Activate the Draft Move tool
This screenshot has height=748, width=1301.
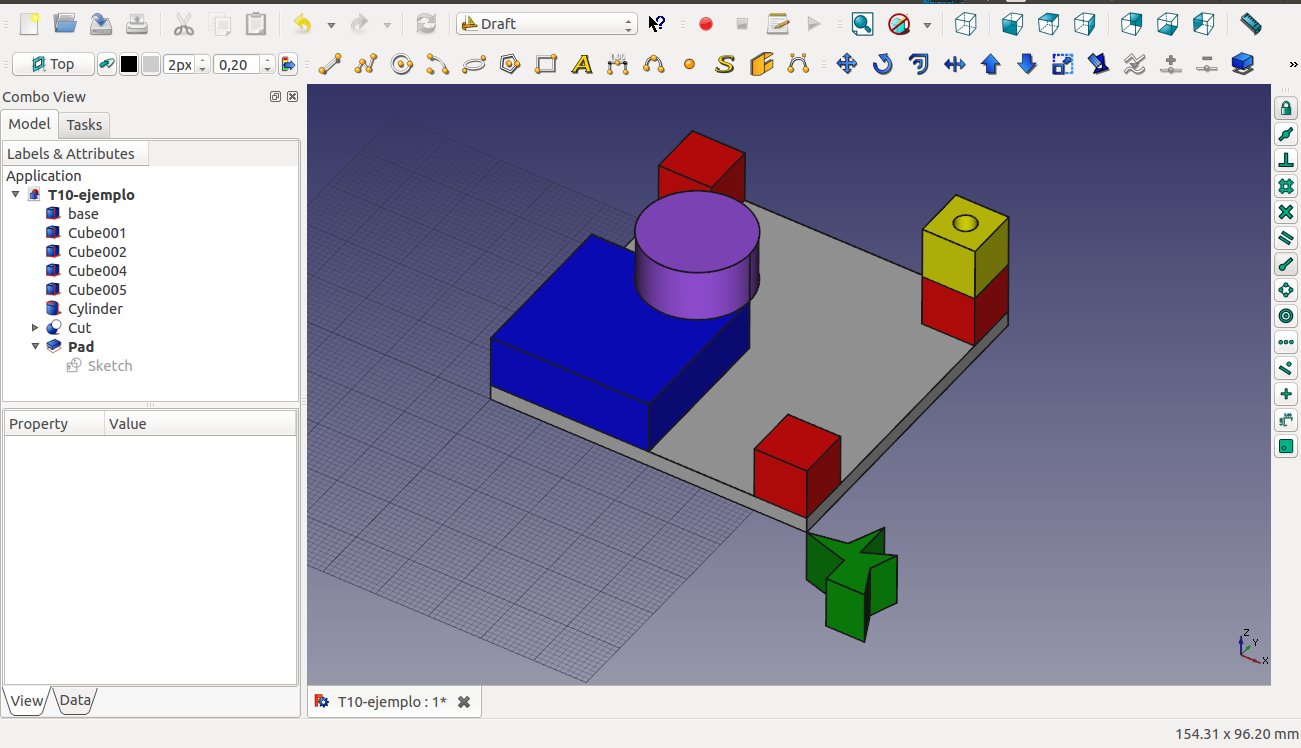pyautogui.click(x=846, y=65)
